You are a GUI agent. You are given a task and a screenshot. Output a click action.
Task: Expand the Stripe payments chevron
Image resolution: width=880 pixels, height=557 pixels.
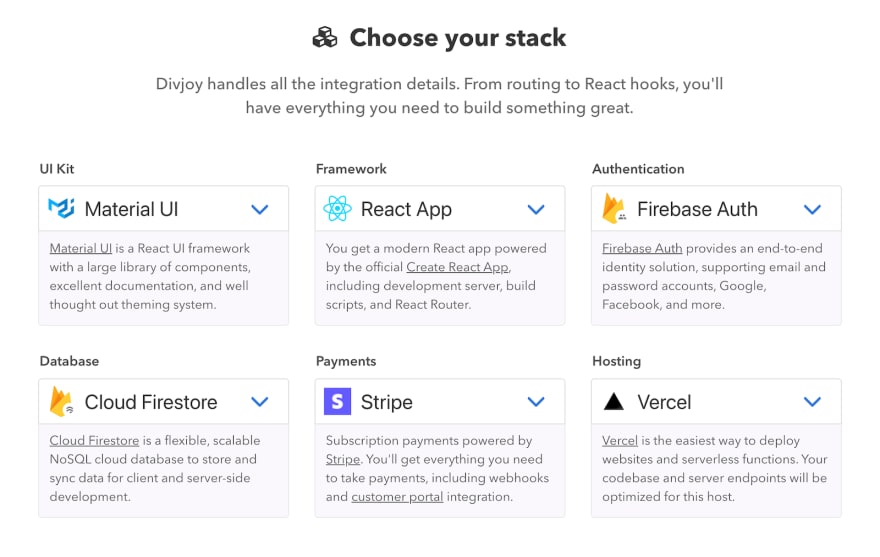pyautogui.click(x=536, y=401)
